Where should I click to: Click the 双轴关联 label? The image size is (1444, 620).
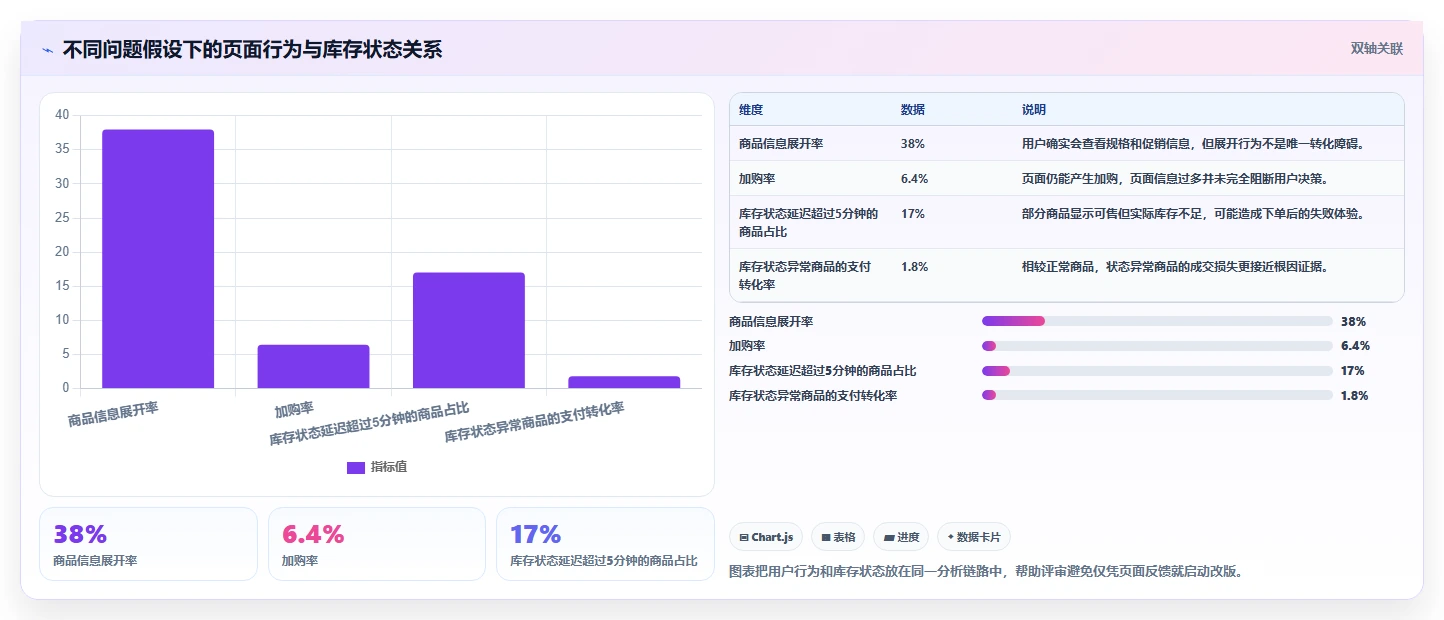[1377, 48]
